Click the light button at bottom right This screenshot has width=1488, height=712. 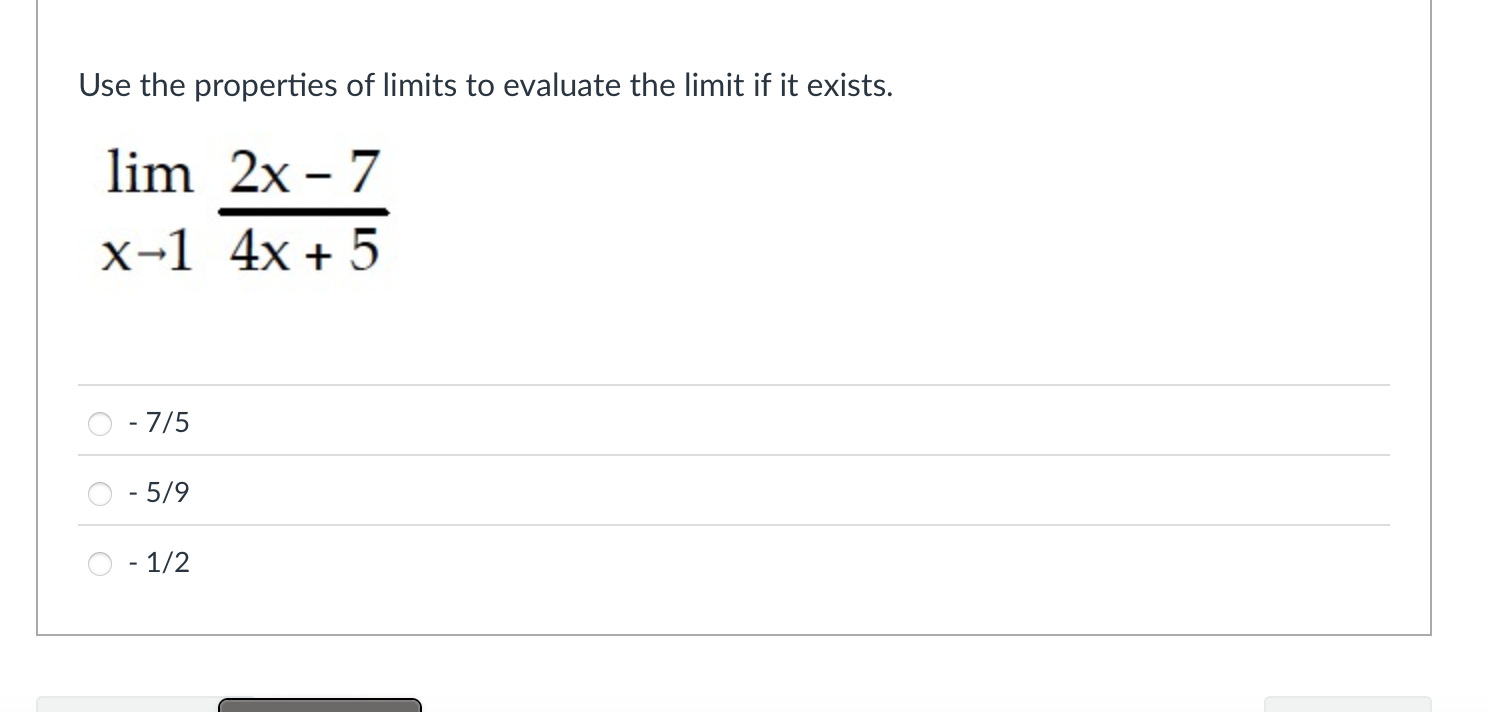(1348, 707)
